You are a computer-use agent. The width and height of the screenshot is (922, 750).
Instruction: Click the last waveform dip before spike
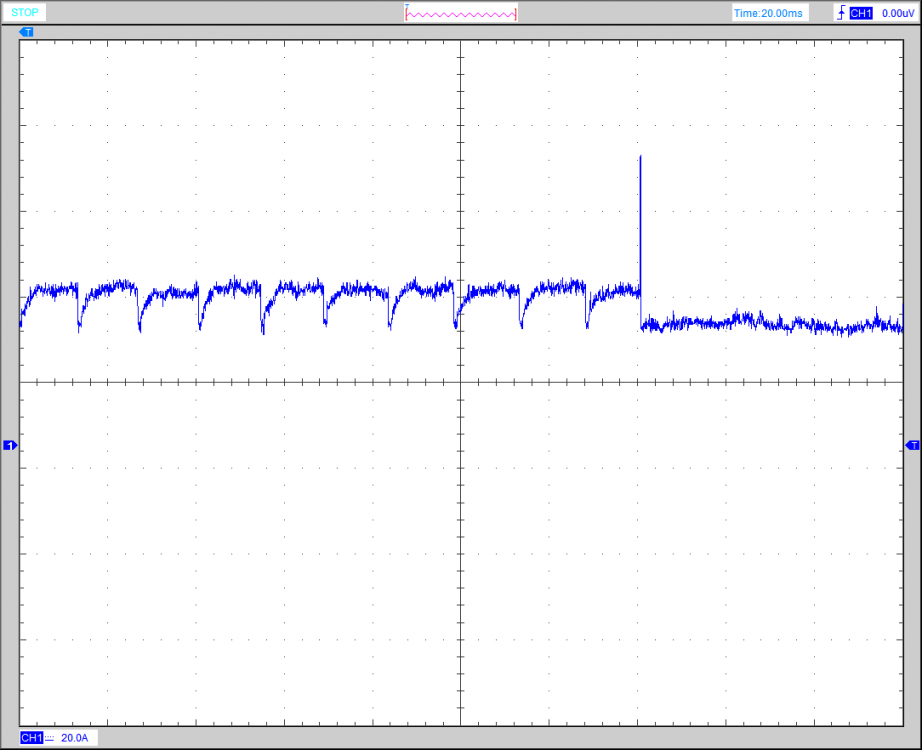pos(587,325)
